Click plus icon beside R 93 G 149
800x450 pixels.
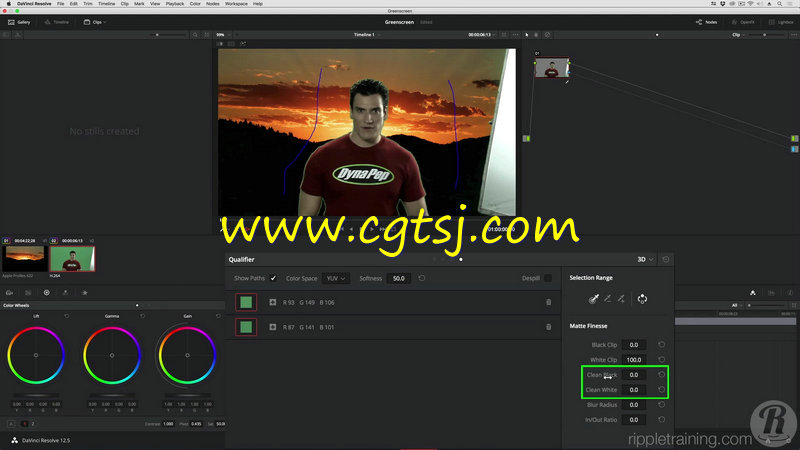coord(273,302)
